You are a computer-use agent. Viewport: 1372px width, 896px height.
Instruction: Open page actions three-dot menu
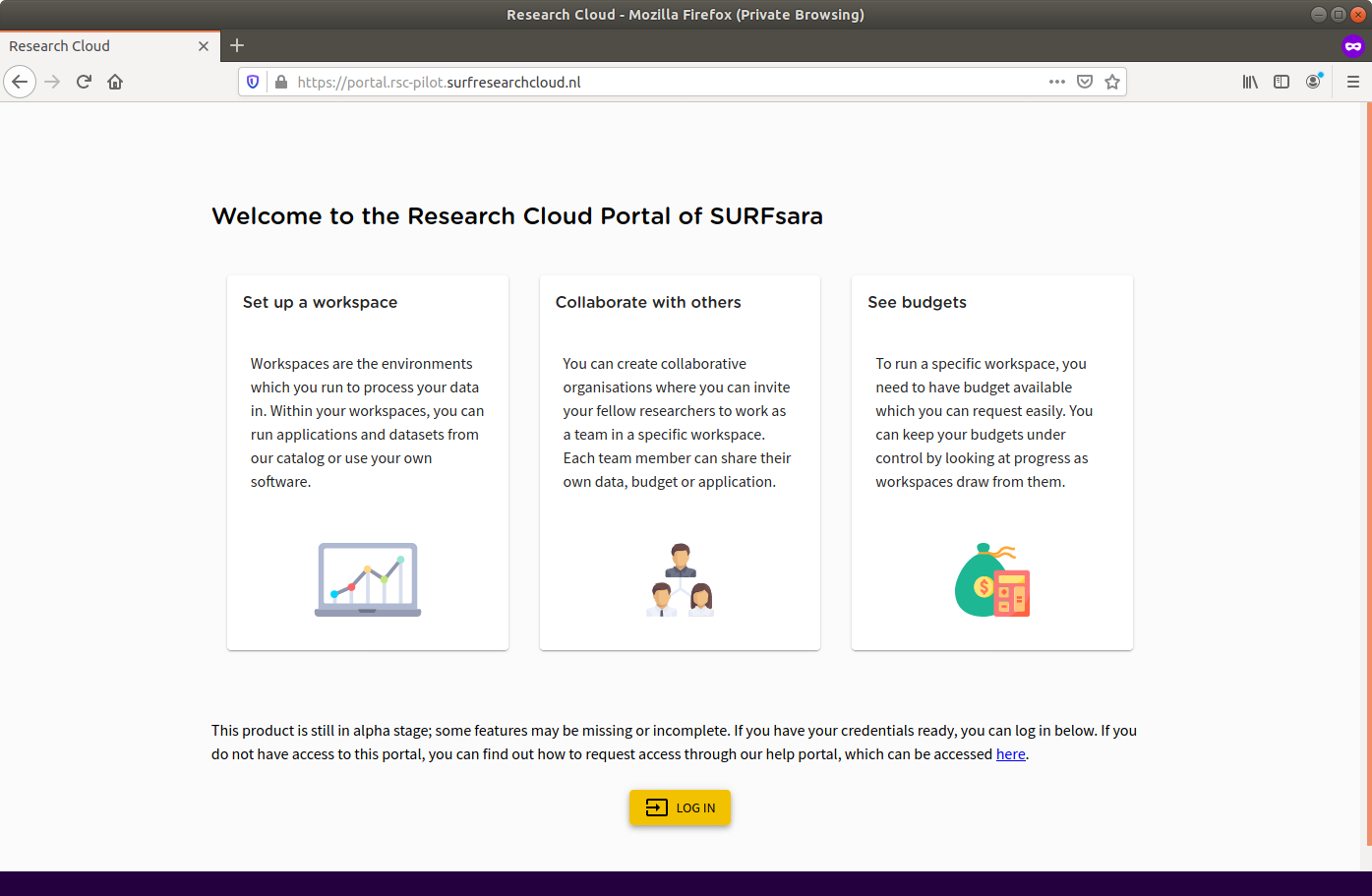coord(1057,82)
